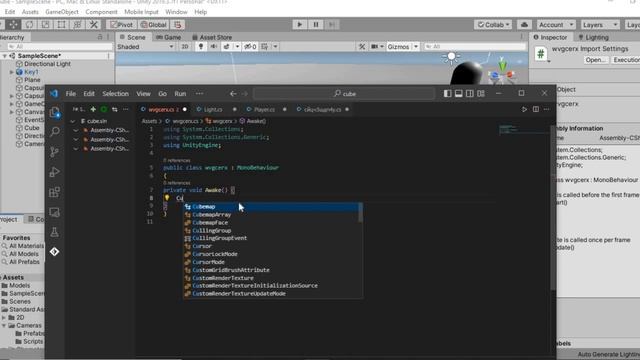
Task: Open Testing flask icon in VS Code
Action: click(55, 232)
